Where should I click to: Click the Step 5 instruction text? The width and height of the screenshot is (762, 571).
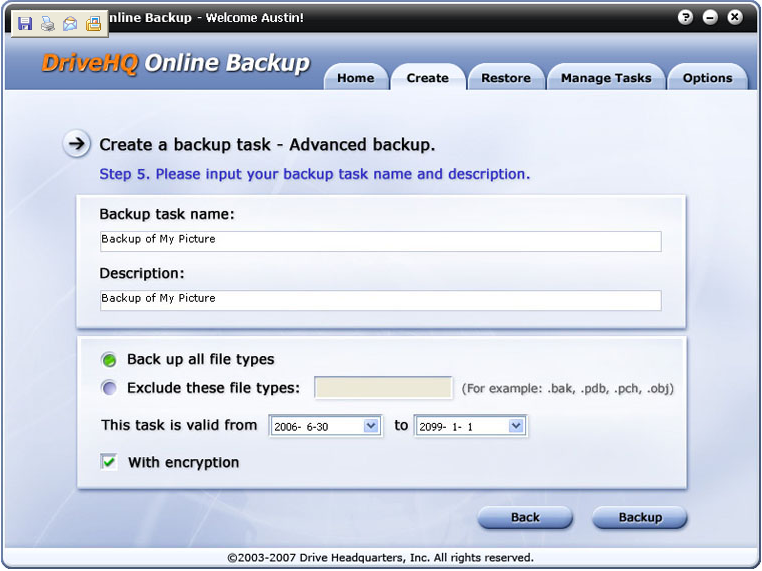[314, 174]
